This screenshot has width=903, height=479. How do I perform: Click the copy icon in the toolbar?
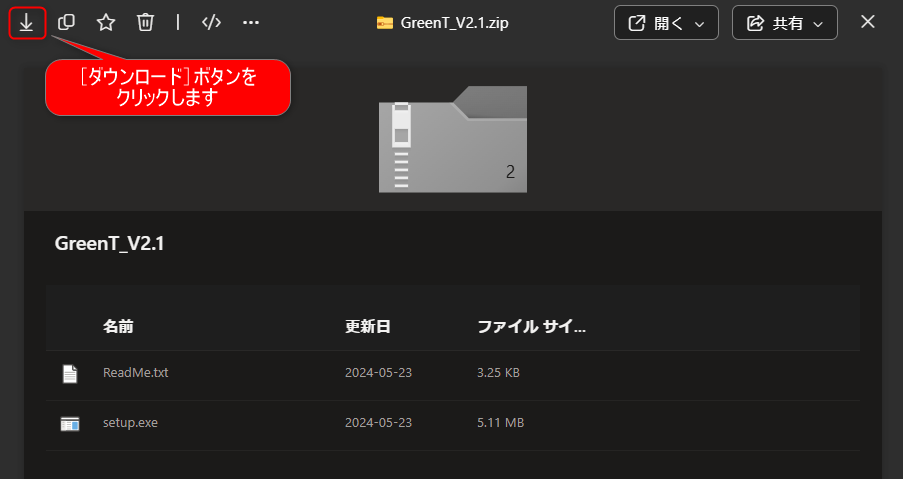66,22
